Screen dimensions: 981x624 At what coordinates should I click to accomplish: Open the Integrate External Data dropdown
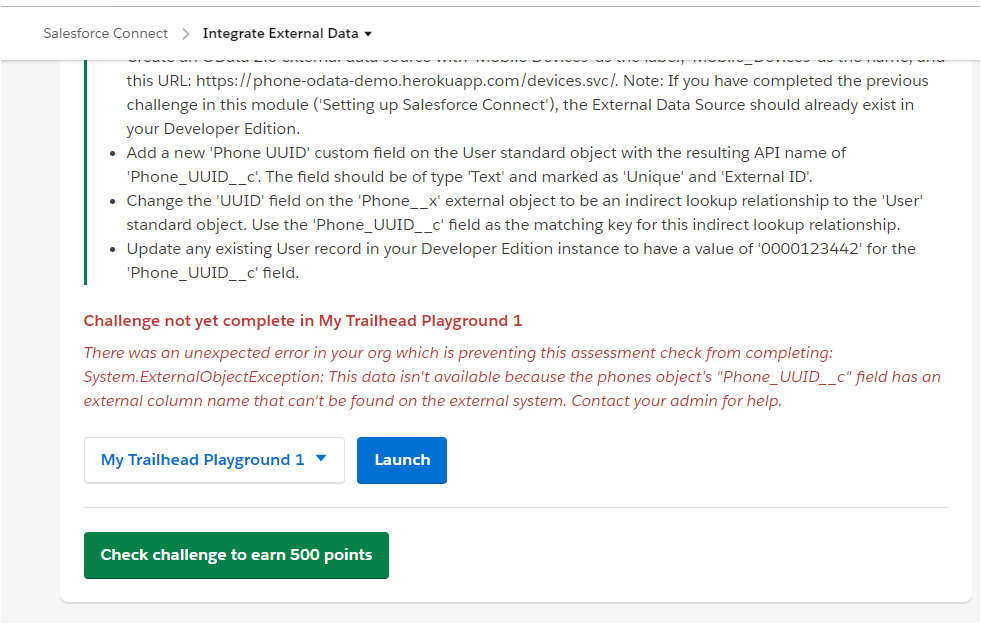click(x=287, y=33)
